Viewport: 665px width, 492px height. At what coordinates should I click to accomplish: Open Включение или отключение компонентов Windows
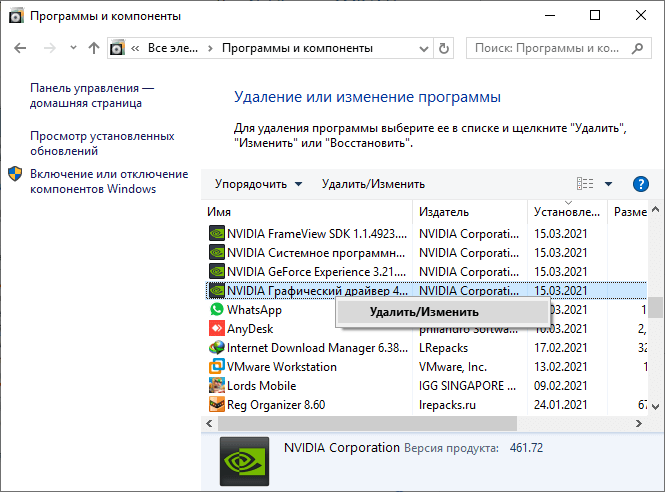coord(109,181)
